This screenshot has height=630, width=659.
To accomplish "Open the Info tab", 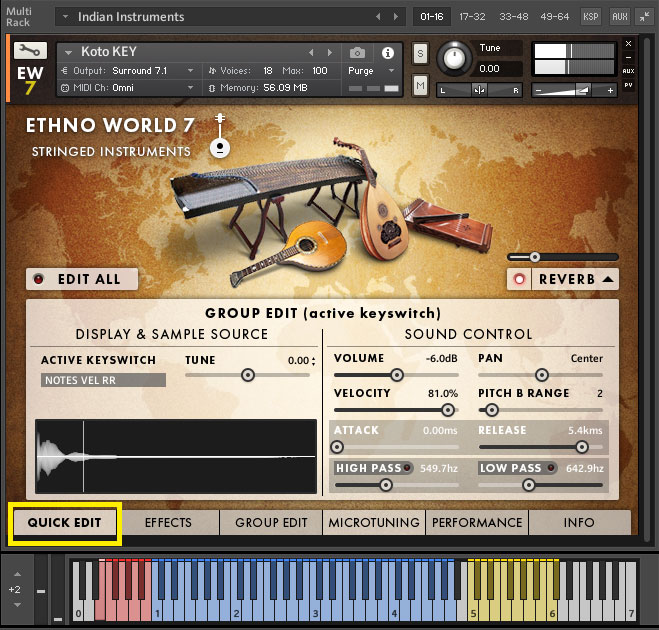I will pos(580,522).
